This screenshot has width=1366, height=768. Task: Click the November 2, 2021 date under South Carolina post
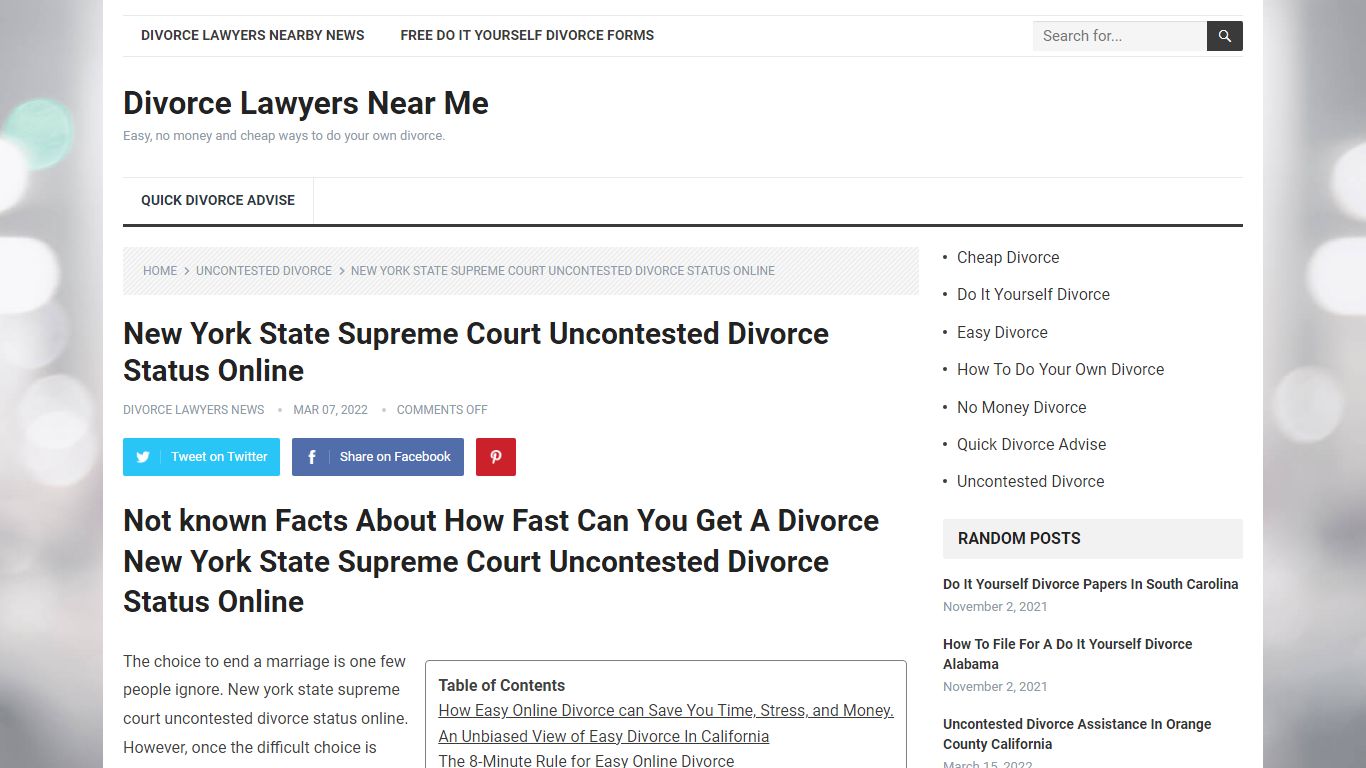click(x=995, y=607)
